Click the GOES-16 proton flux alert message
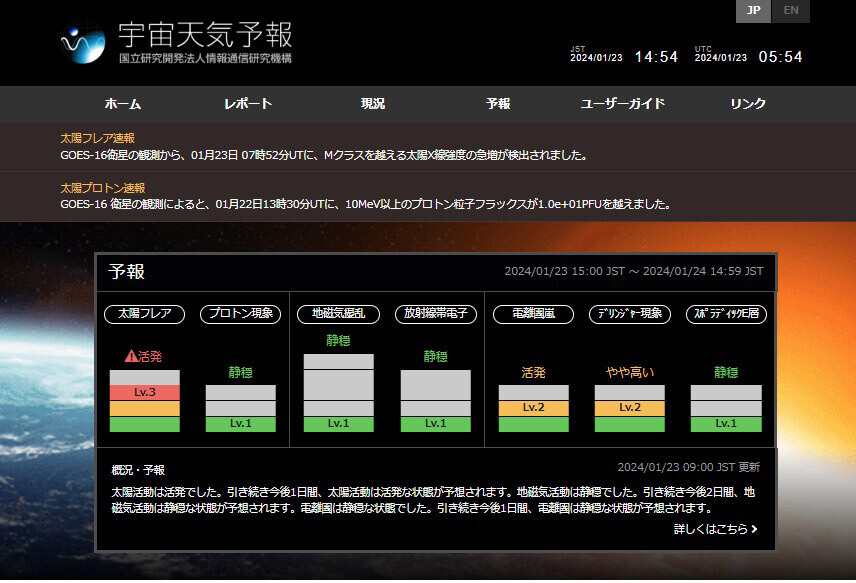Image resolution: width=856 pixels, height=583 pixels. [366, 204]
